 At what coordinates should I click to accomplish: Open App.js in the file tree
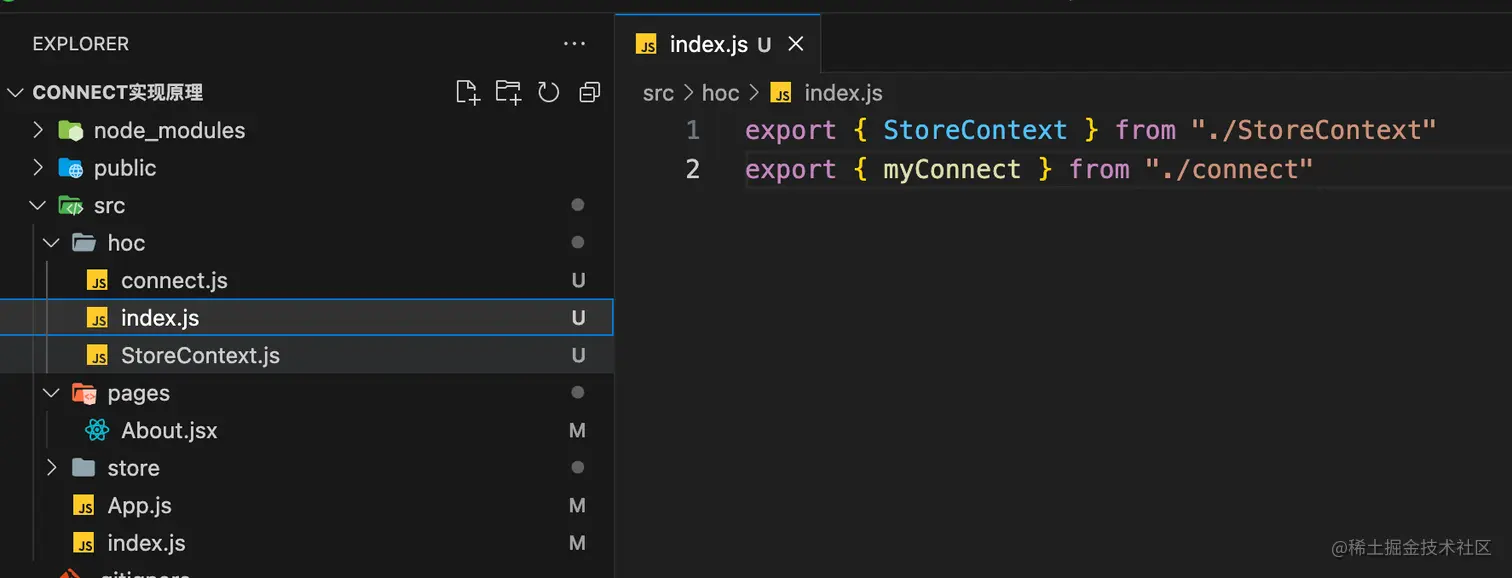pos(139,506)
